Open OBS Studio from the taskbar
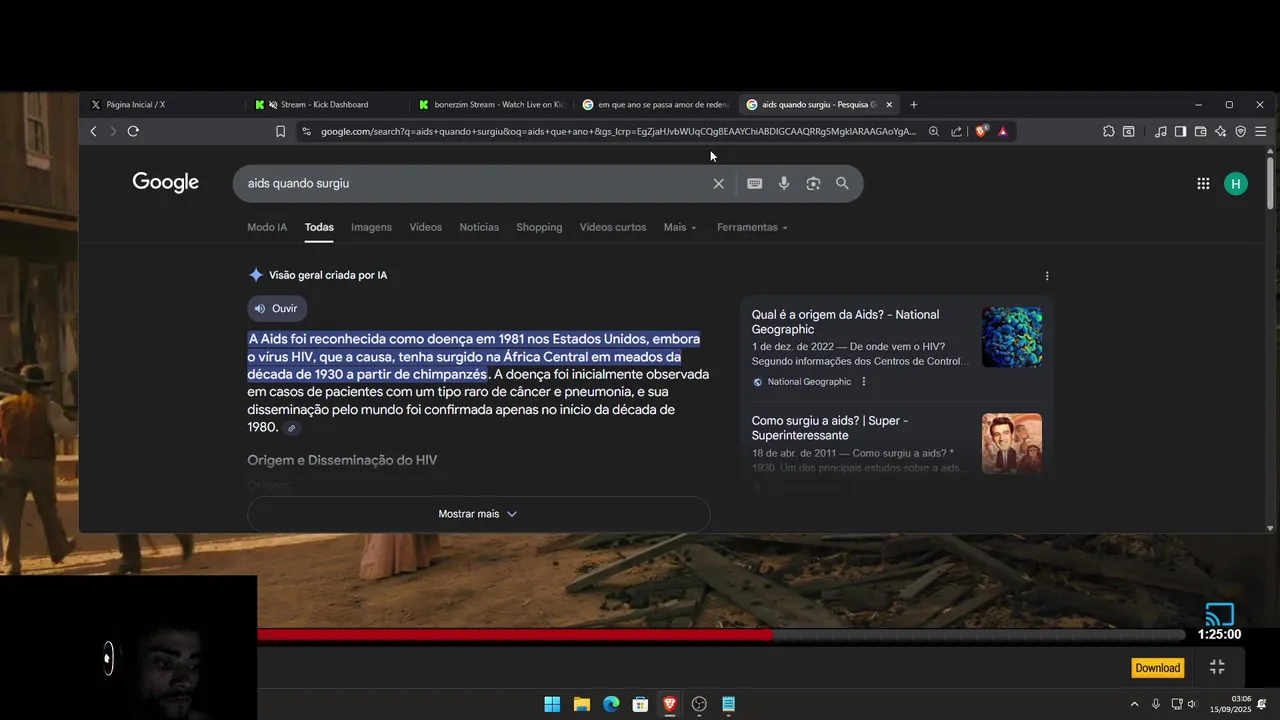Image resolution: width=1280 pixels, height=720 pixels. point(699,704)
